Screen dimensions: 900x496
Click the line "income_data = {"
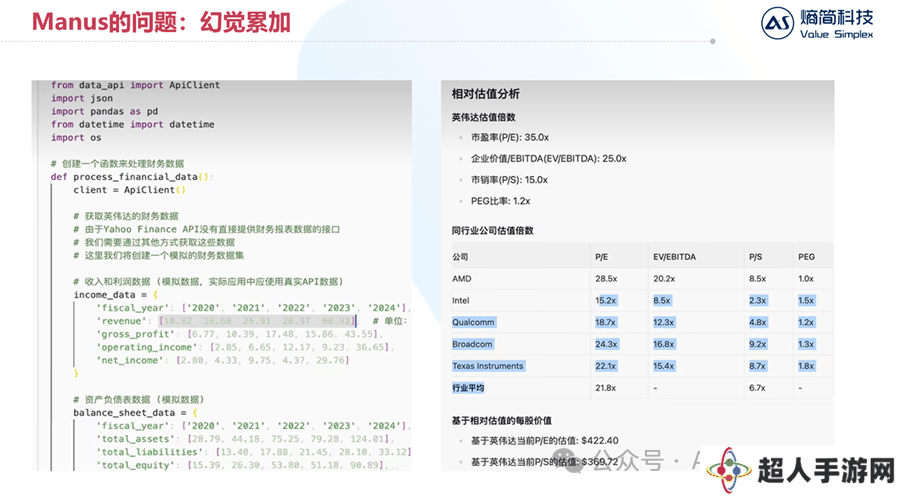(x=115, y=294)
